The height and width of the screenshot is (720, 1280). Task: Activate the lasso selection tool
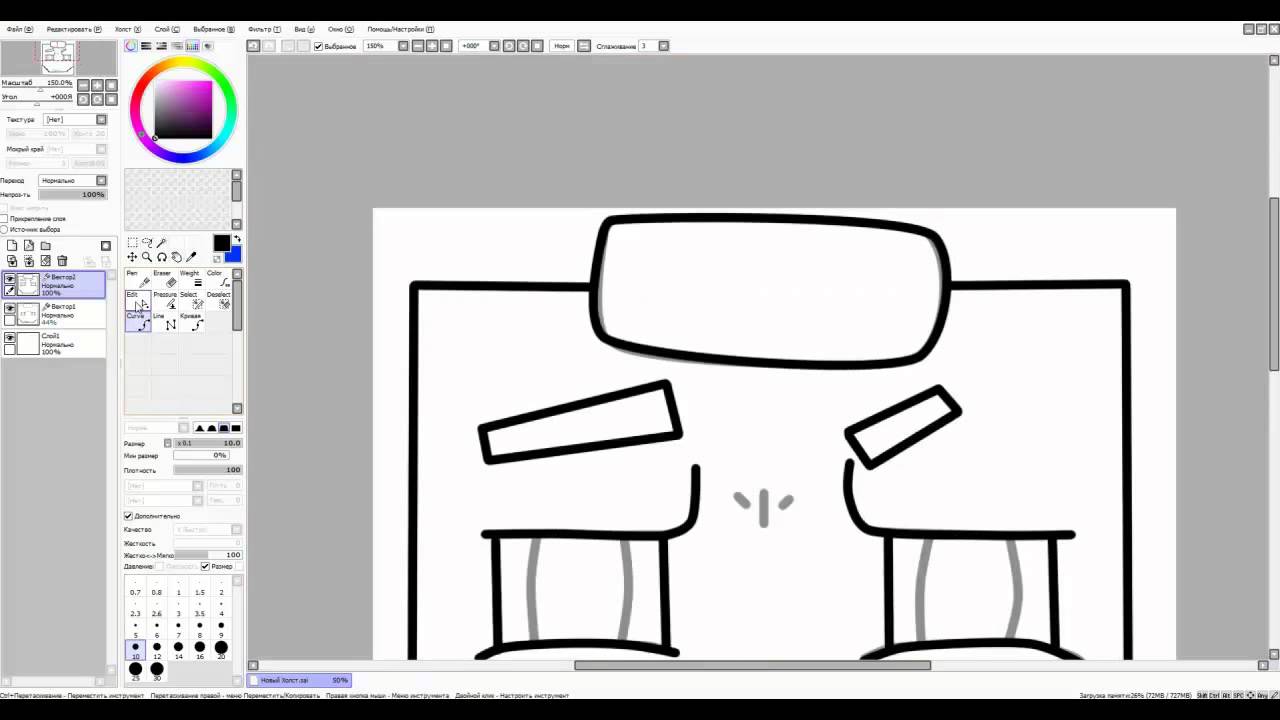point(147,243)
